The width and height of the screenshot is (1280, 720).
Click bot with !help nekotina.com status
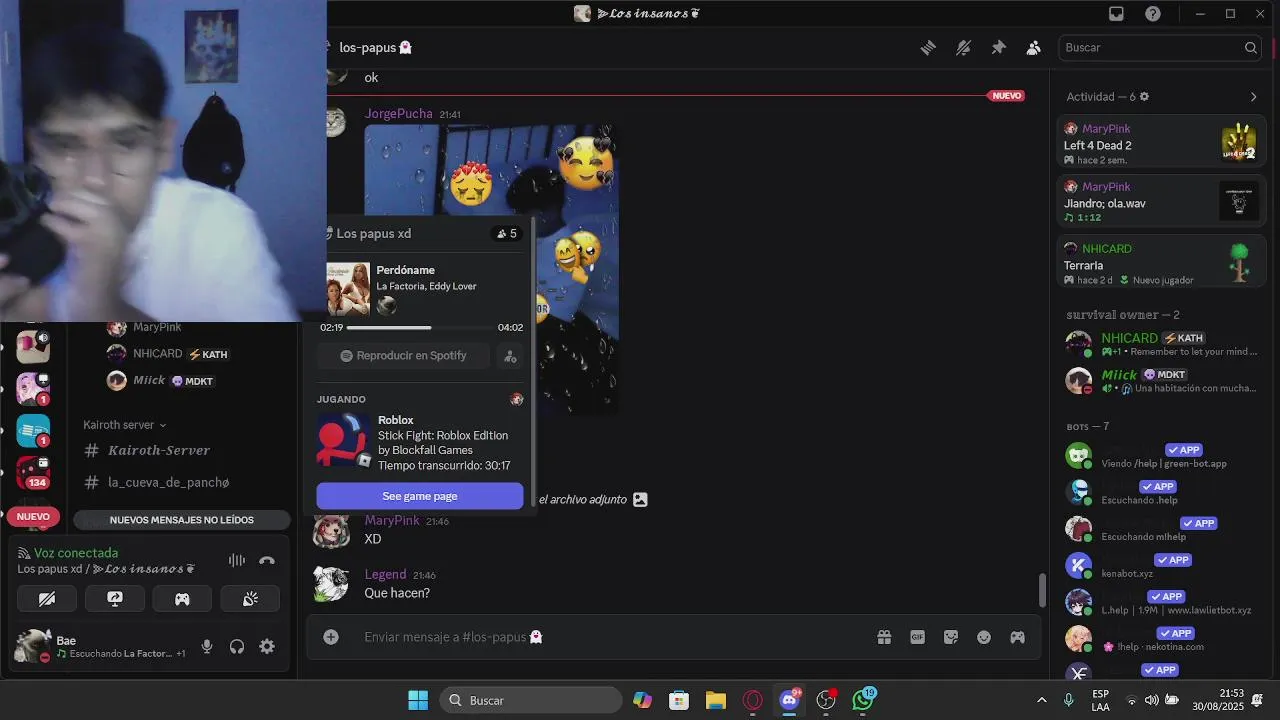1161,640
